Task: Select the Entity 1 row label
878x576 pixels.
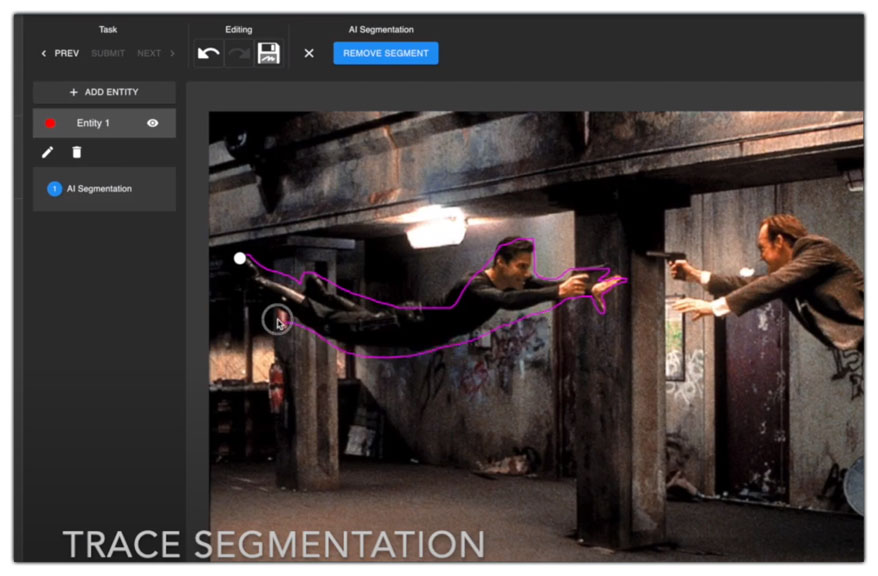Action: point(93,123)
